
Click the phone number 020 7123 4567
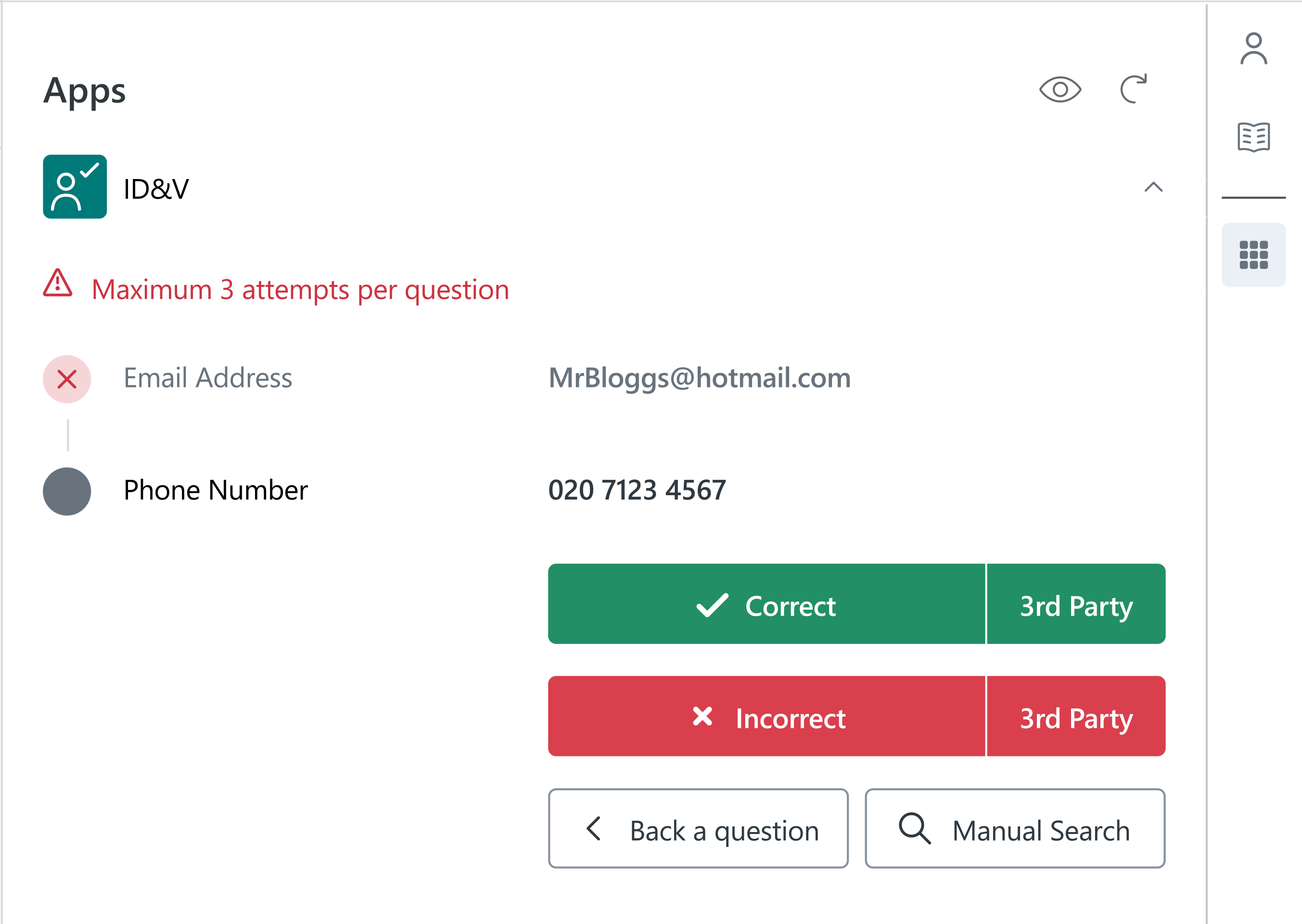[x=637, y=490]
